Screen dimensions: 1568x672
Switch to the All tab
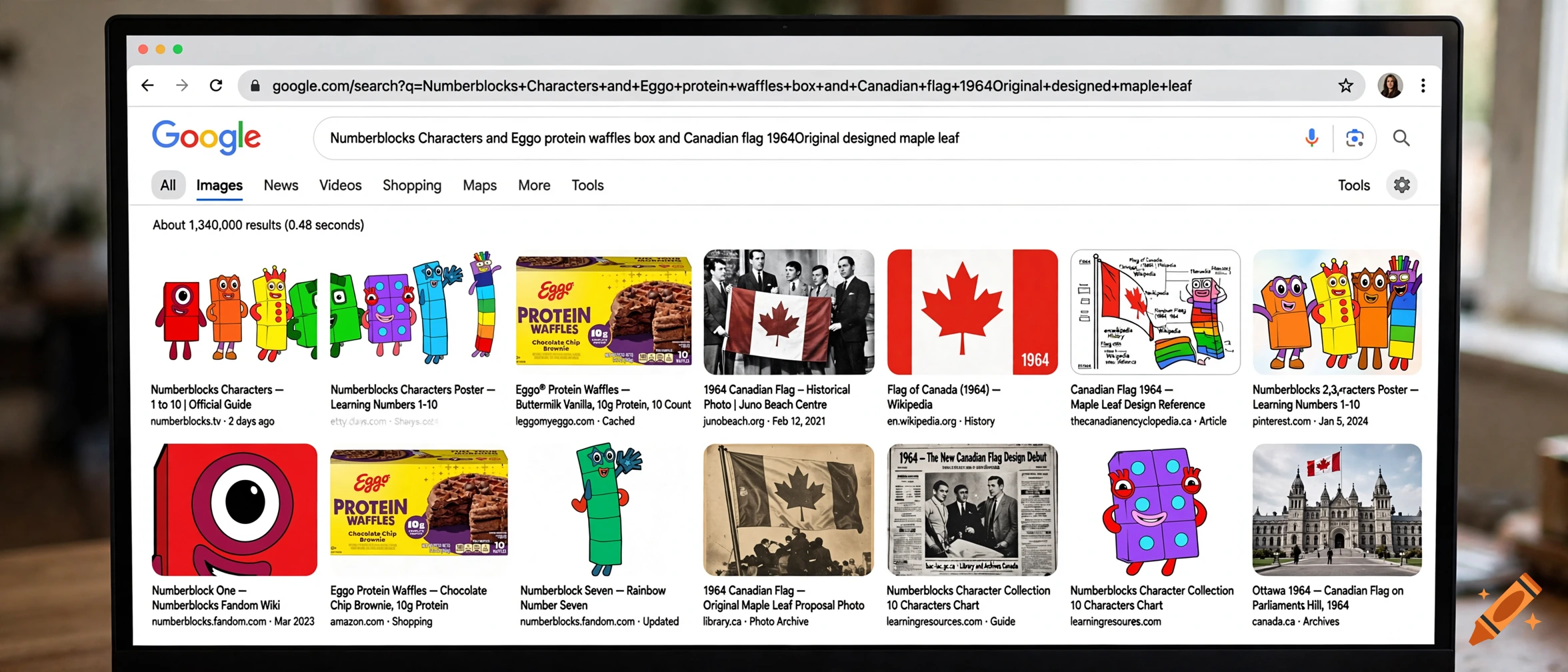pos(168,185)
